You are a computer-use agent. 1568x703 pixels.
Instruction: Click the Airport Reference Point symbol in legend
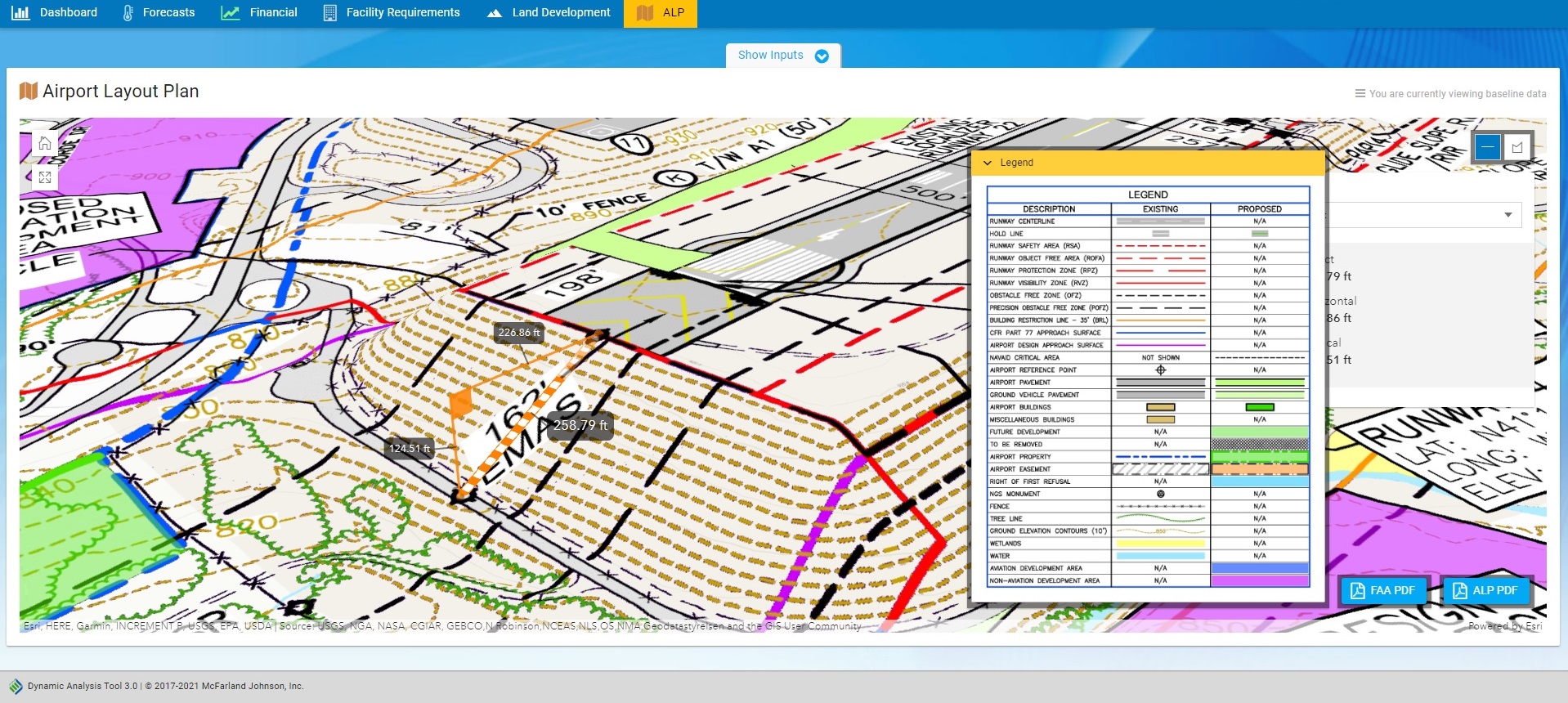click(x=1160, y=370)
